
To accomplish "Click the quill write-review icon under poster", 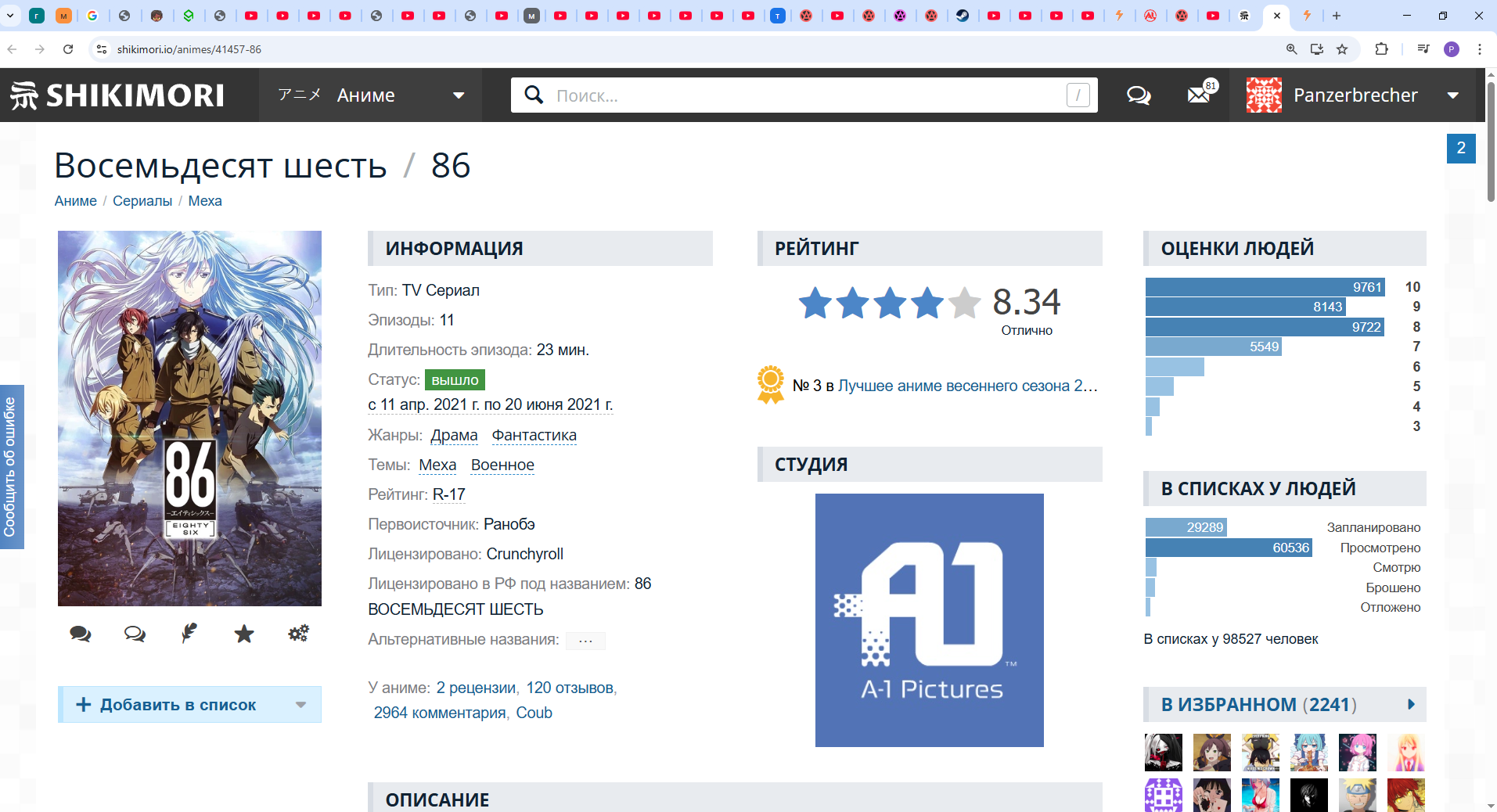I will click(189, 633).
